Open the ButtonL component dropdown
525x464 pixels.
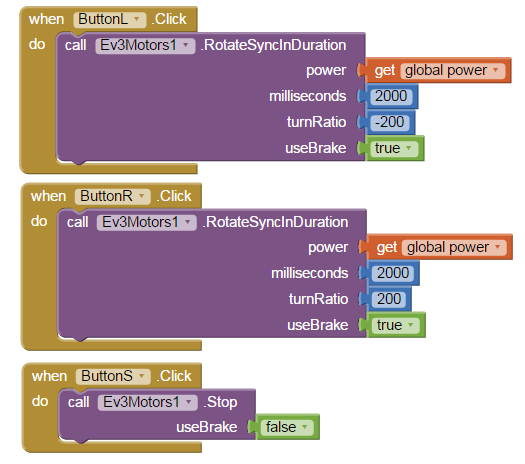(109, 19)
